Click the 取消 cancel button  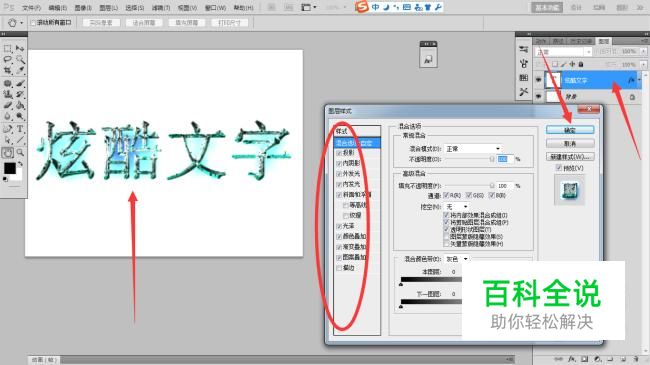pos(570,144)
